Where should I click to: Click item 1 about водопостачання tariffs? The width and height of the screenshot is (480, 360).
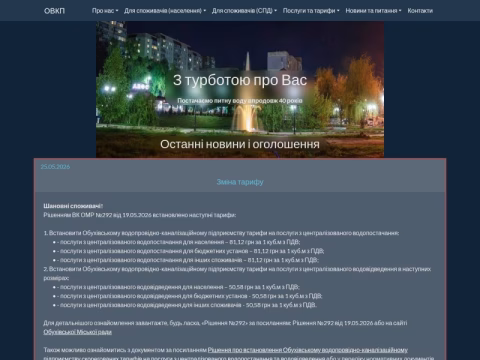(221, 233)
